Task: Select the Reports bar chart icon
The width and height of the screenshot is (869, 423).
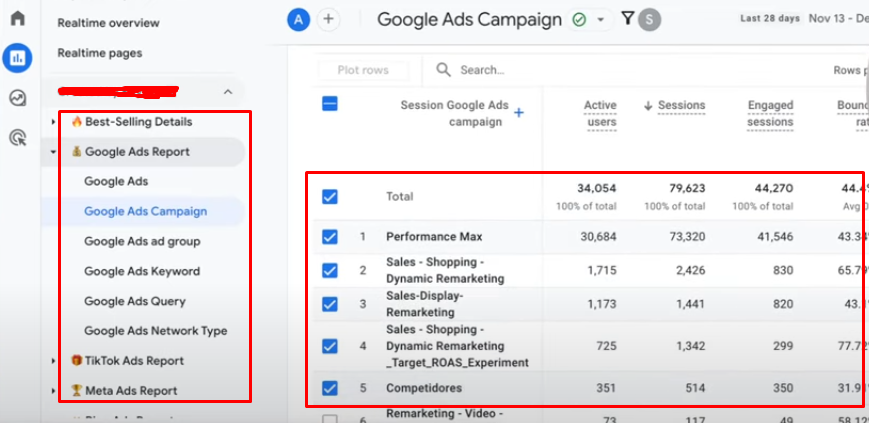Action: pyautogui.click(x=17, y=58)
